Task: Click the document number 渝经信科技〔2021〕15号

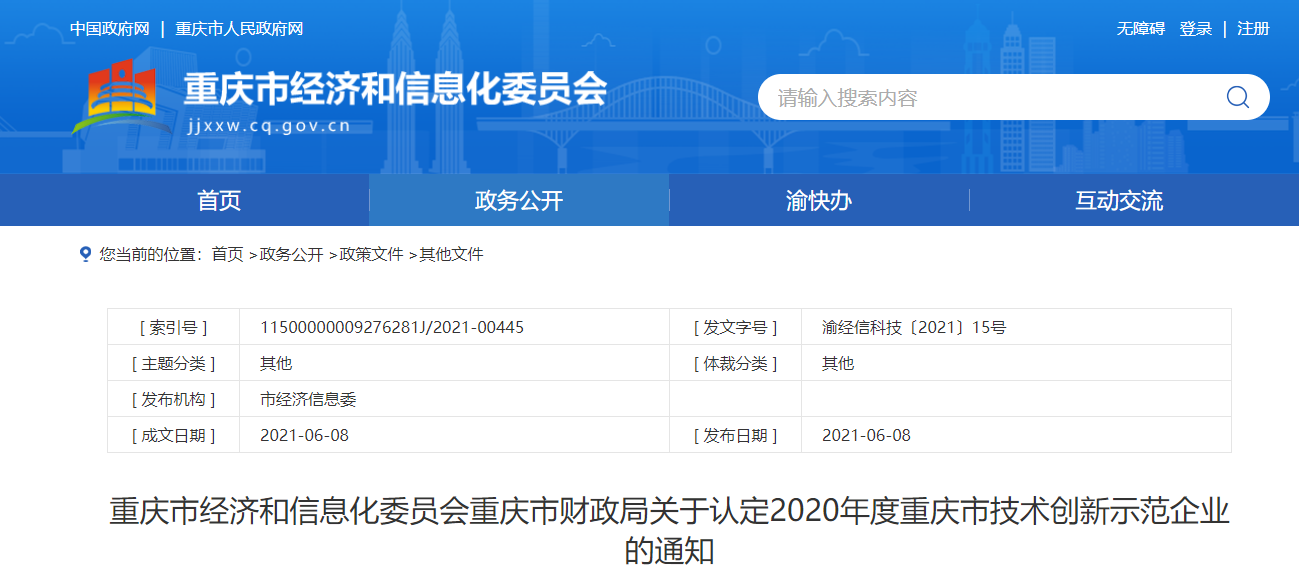Action: [x=913, y=327]
